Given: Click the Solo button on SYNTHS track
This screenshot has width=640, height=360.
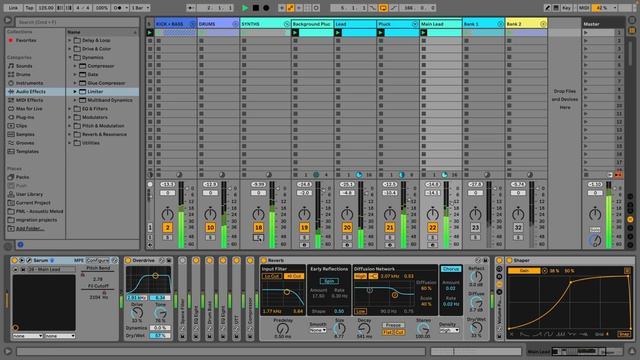Looking at the screenshot, I should (x=258, y=238).
